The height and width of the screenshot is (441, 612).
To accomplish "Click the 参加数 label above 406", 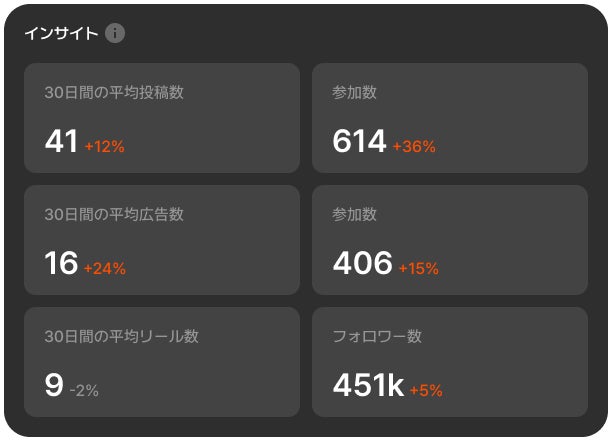I will point(354,215).
